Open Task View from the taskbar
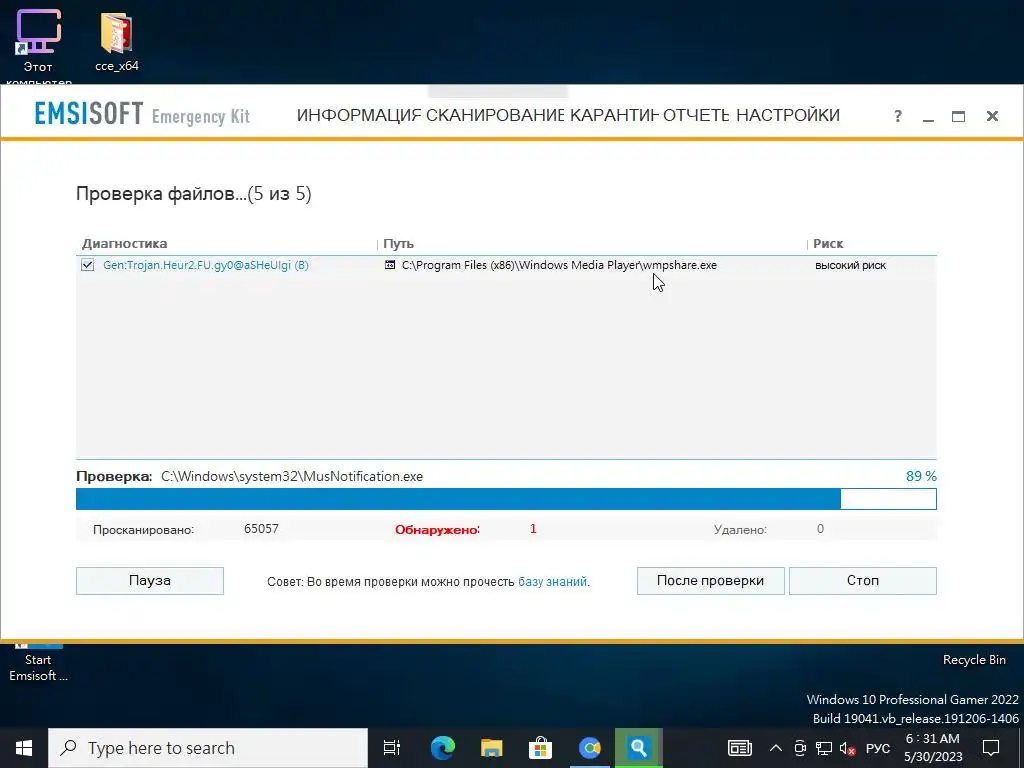Viewport: 1024px width, 768px height. (392, 748)
